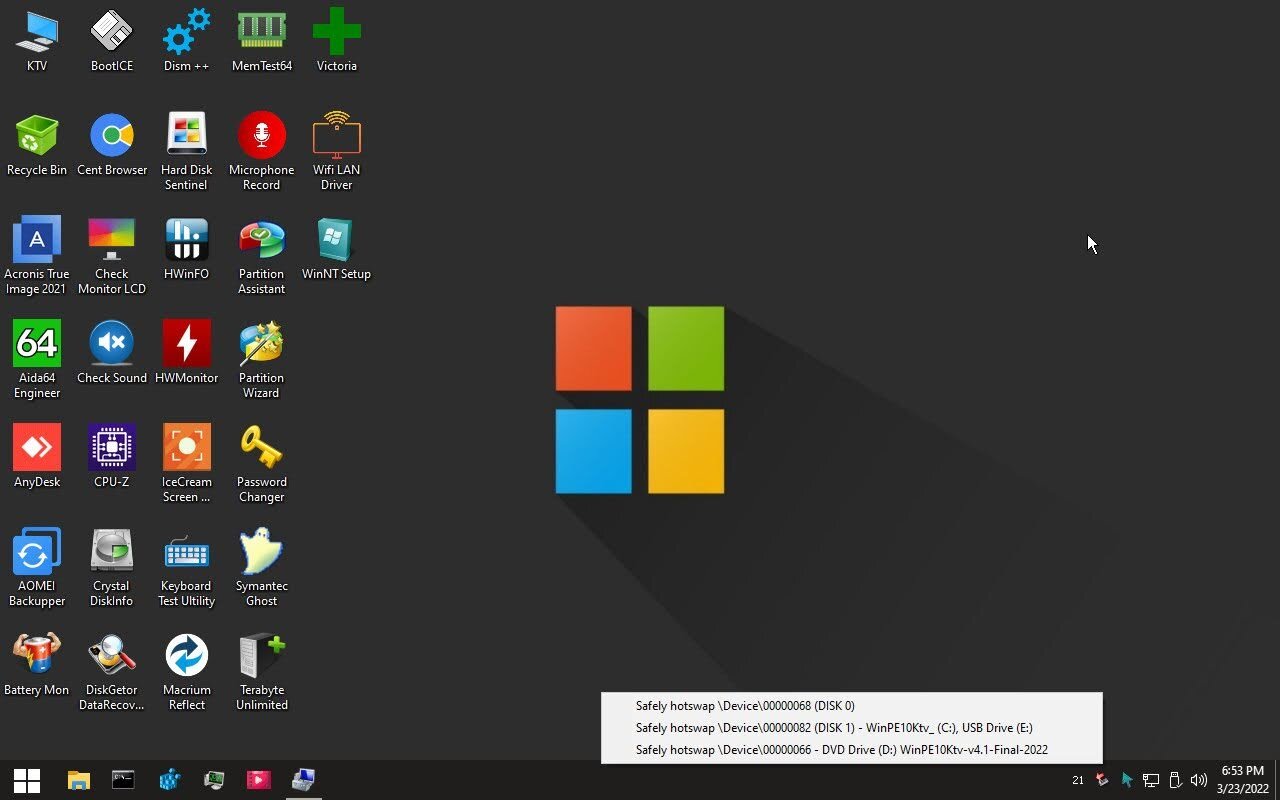
Task: Click the teal cursor tray icon
Action: (1127, 780)
